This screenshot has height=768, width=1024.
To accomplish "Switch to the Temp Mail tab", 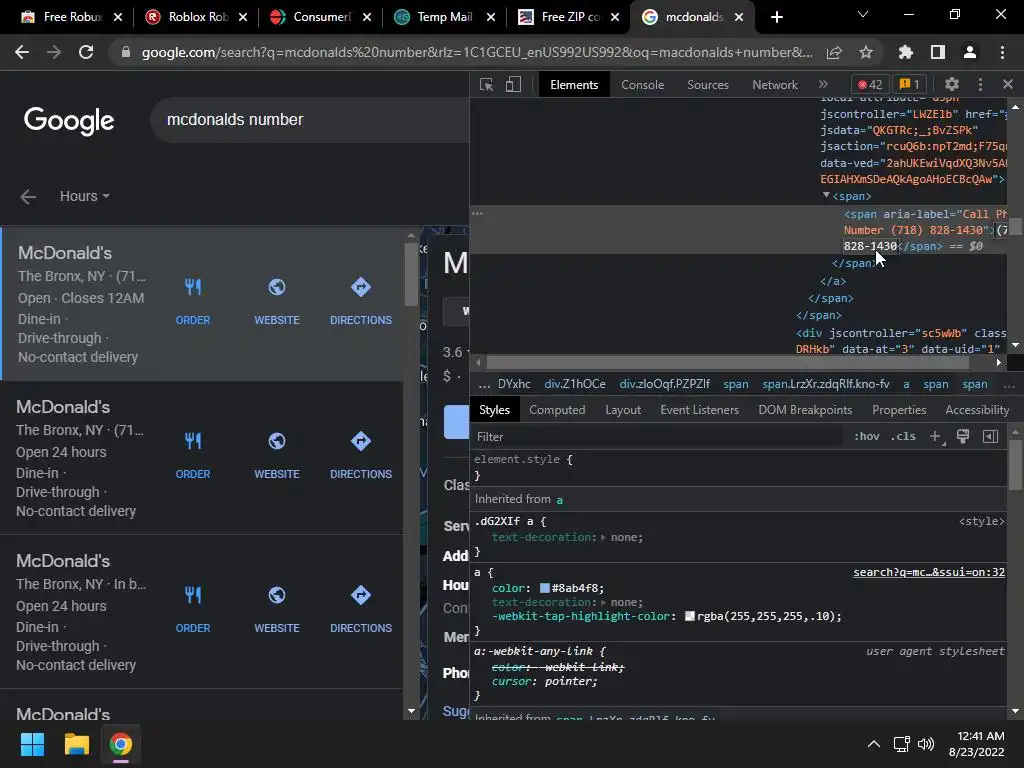I will point(445,17).
